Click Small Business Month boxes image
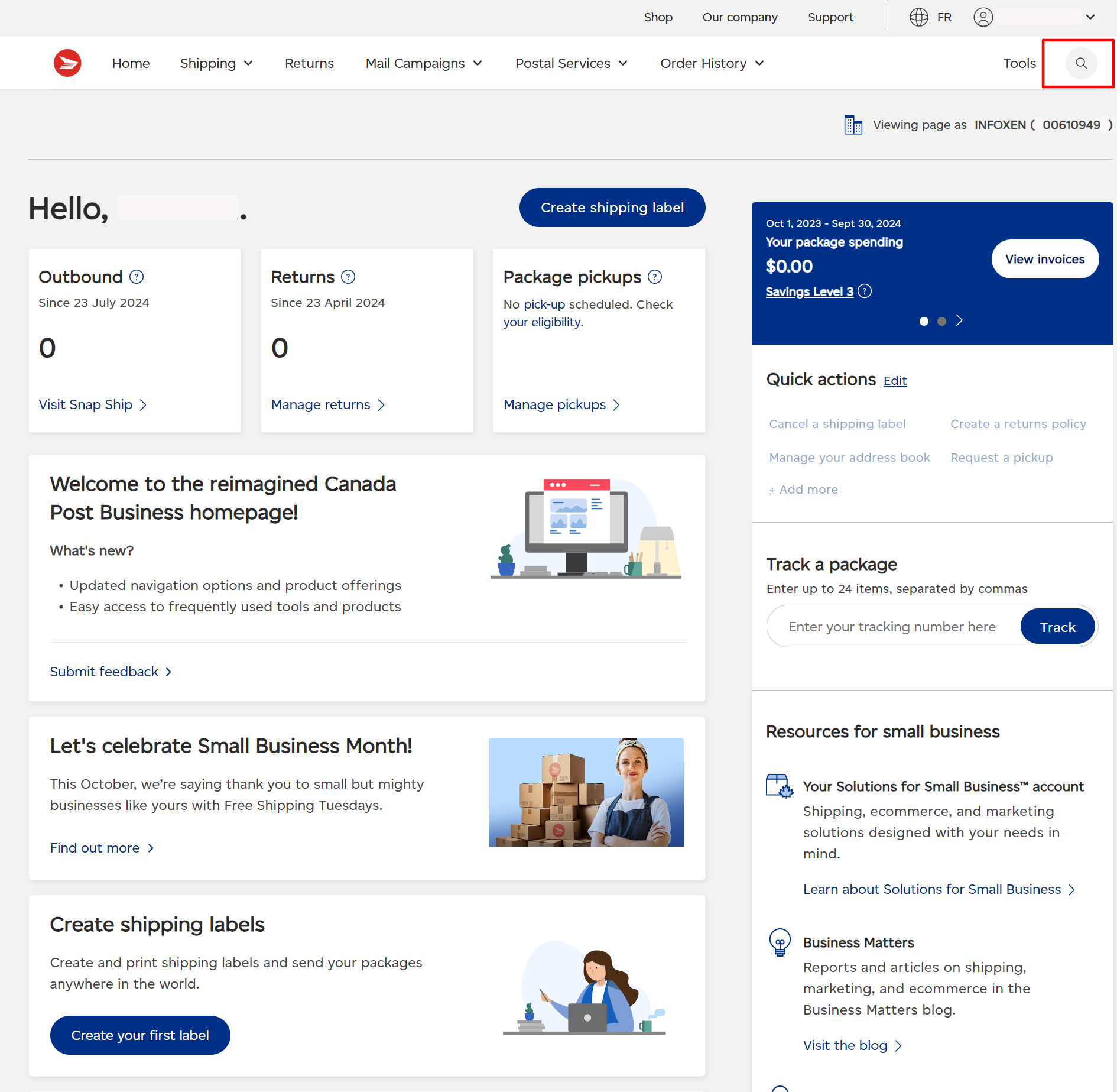Viewport: 1117px width, 1092px height. (x=586, y=792)
